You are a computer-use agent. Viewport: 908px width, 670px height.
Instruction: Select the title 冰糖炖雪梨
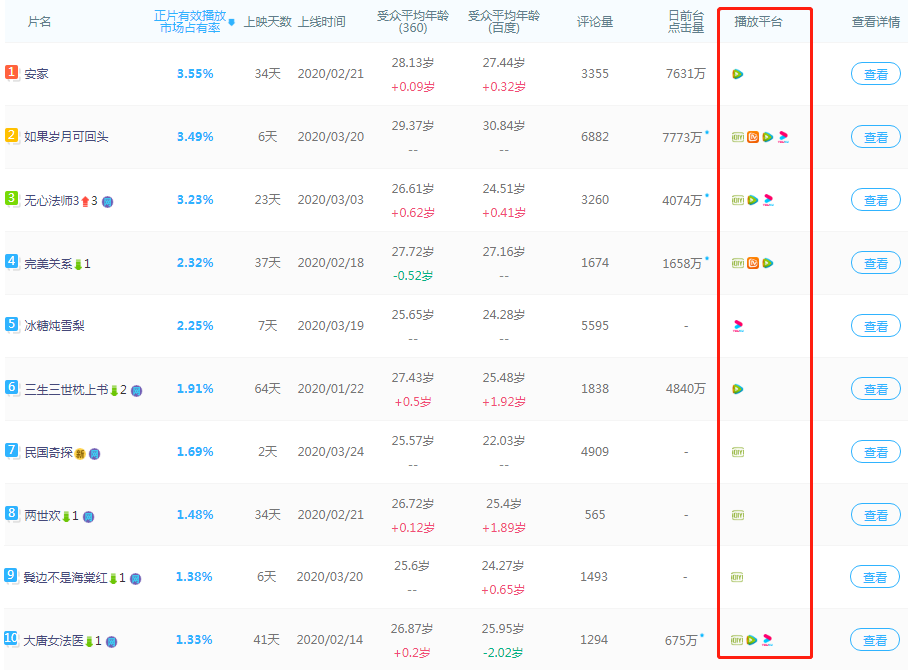[54, 326]
